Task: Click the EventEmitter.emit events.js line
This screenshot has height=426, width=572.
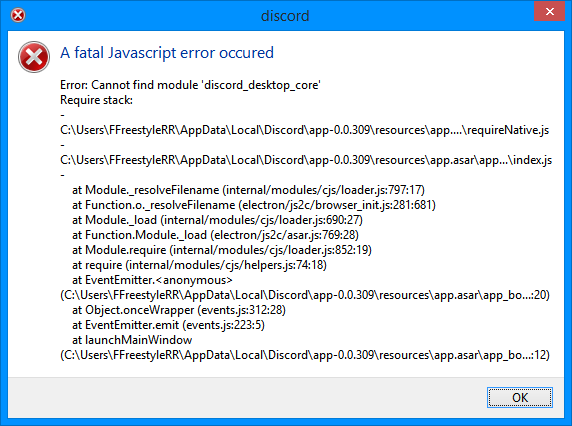Action: [x=168, y=325]
